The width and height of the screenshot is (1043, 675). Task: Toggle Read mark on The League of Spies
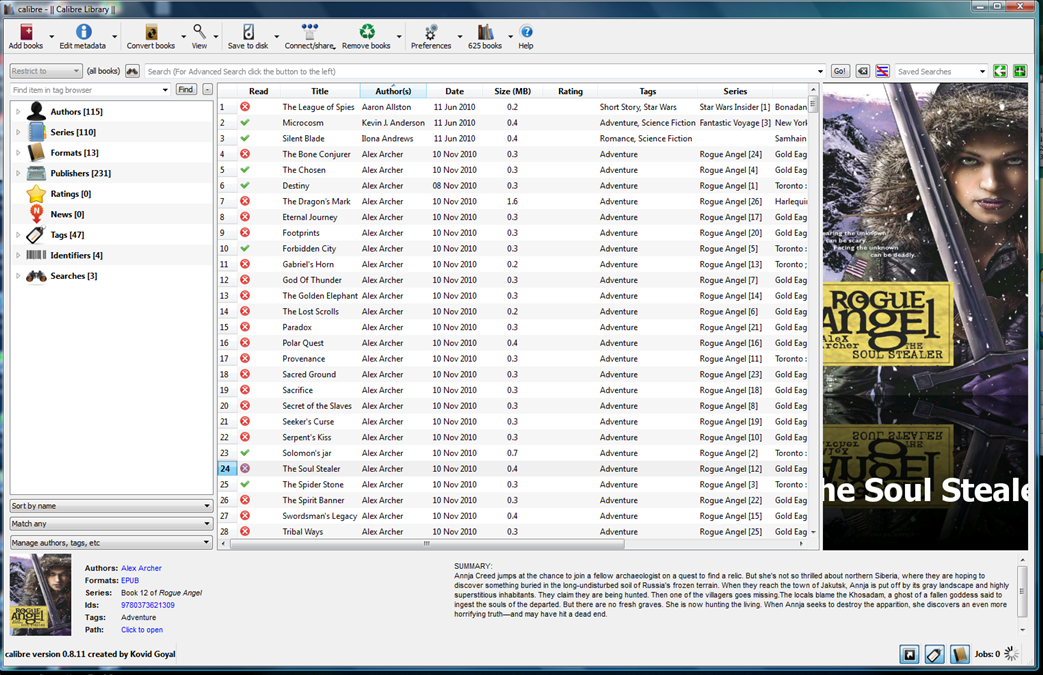(x=245, y=107)
